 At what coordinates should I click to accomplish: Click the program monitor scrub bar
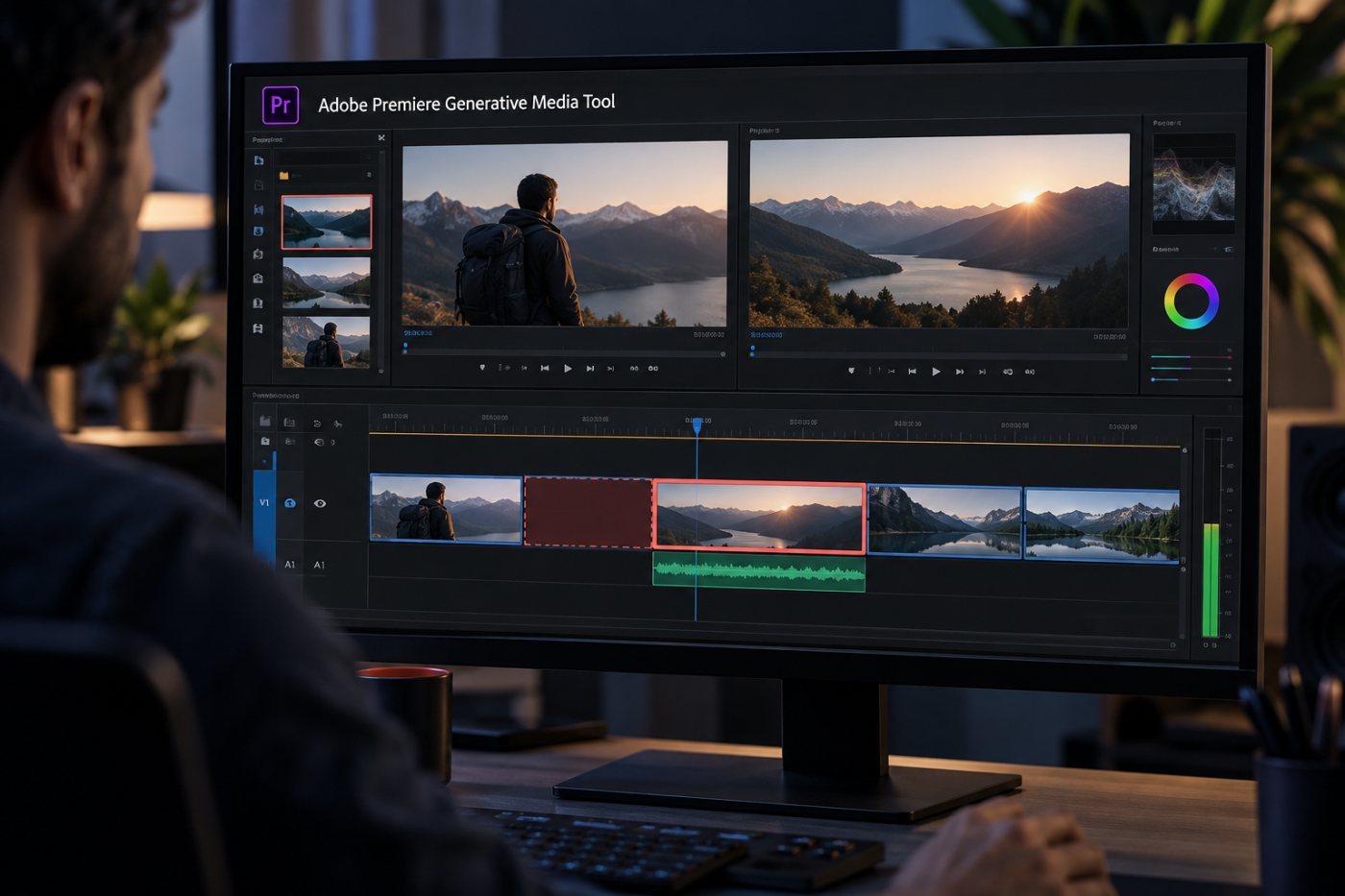939,356
